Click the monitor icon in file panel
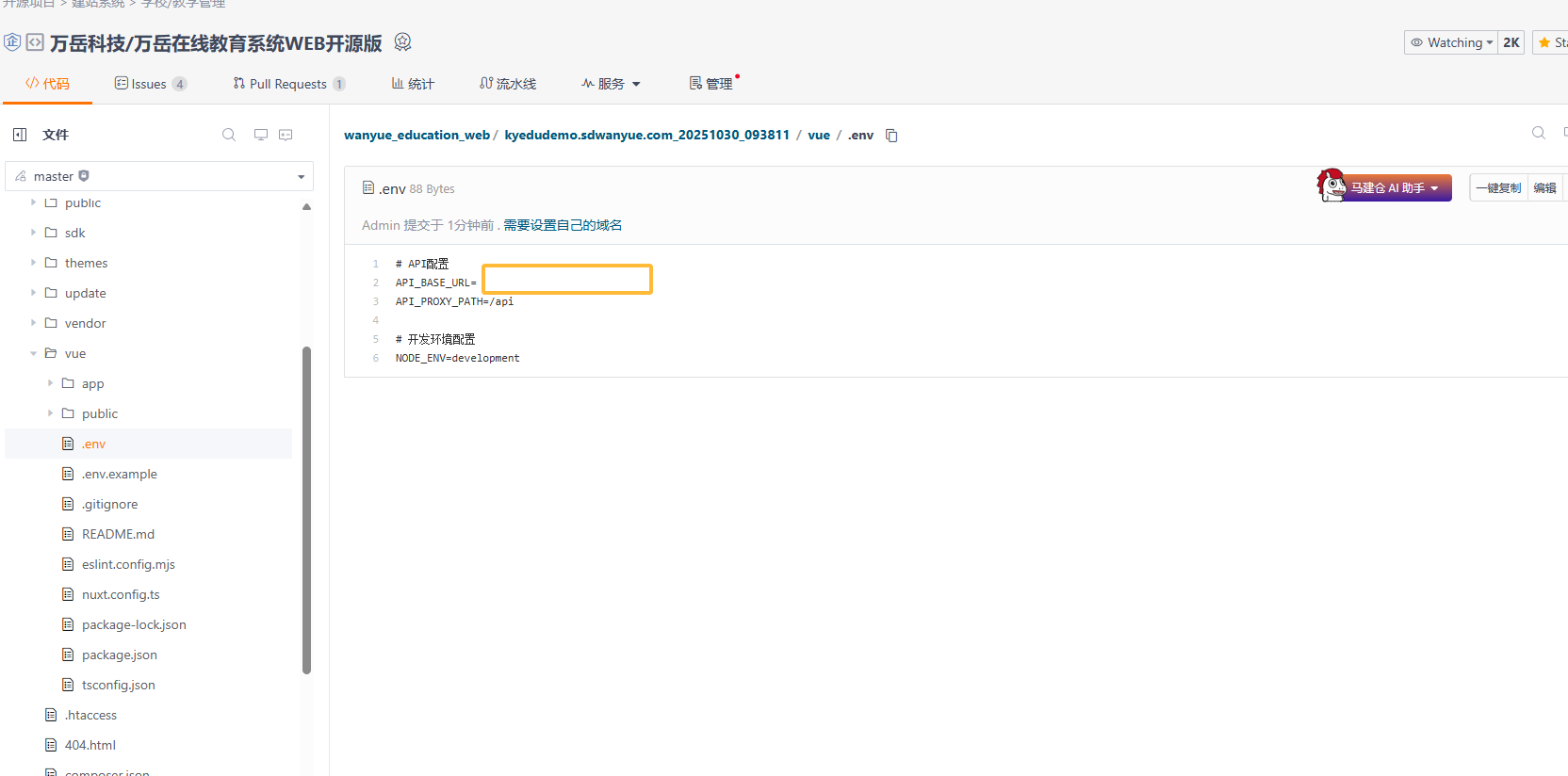This screenshot has width=1568, height=776. pos(261,135)
